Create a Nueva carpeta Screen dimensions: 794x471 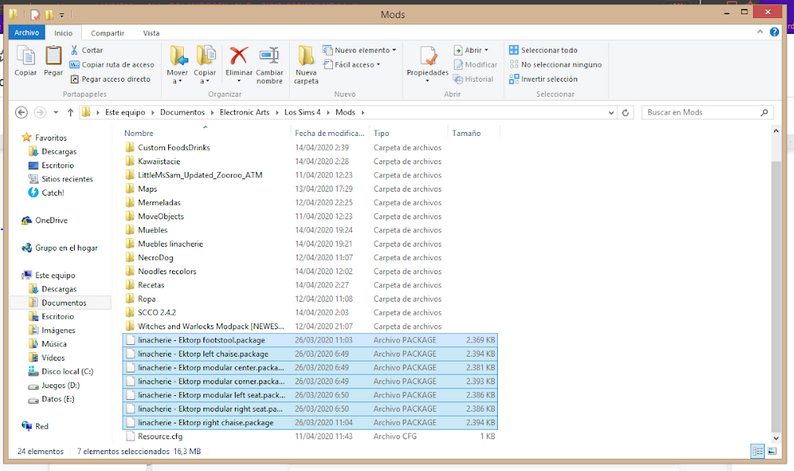306,64
